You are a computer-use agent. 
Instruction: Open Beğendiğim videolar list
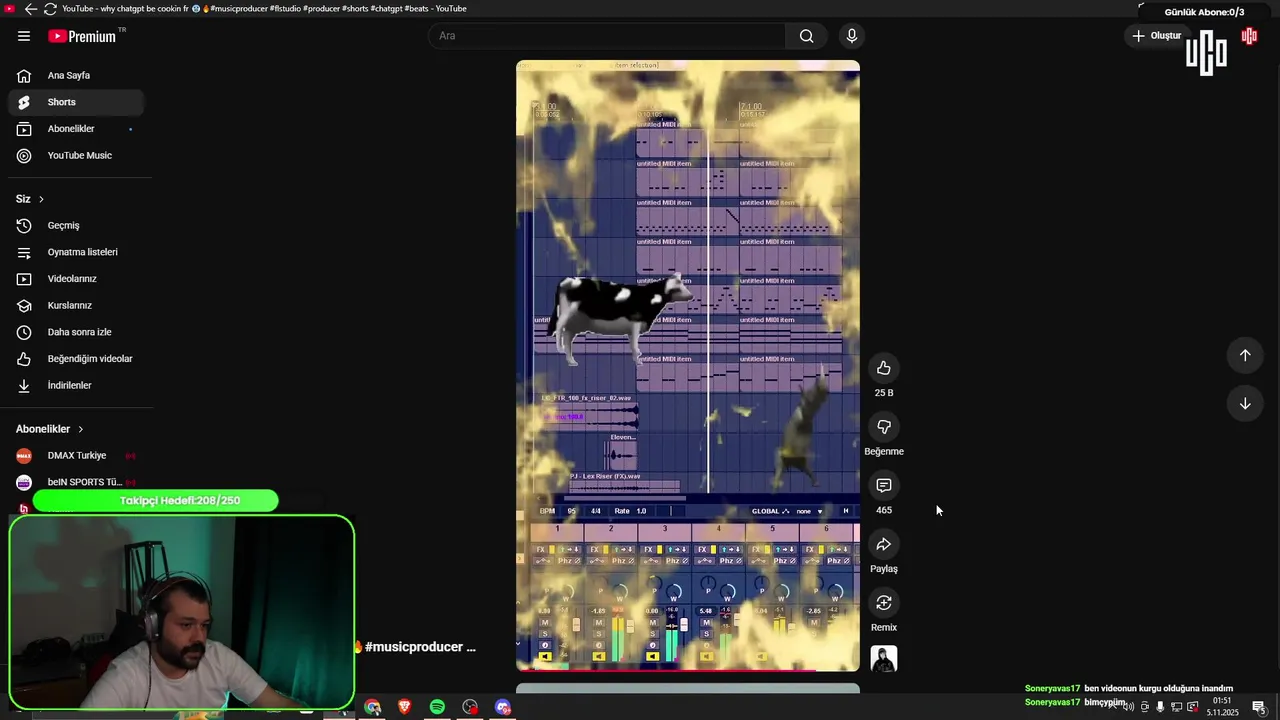tap(76, 359)
